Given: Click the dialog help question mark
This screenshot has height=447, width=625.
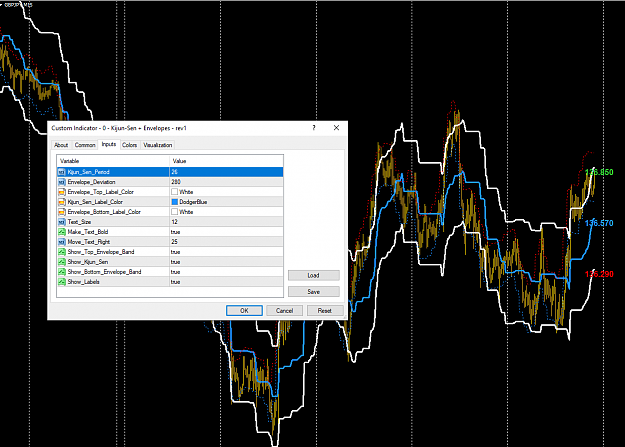Looking at the screenshot, I should click(314, 128).
